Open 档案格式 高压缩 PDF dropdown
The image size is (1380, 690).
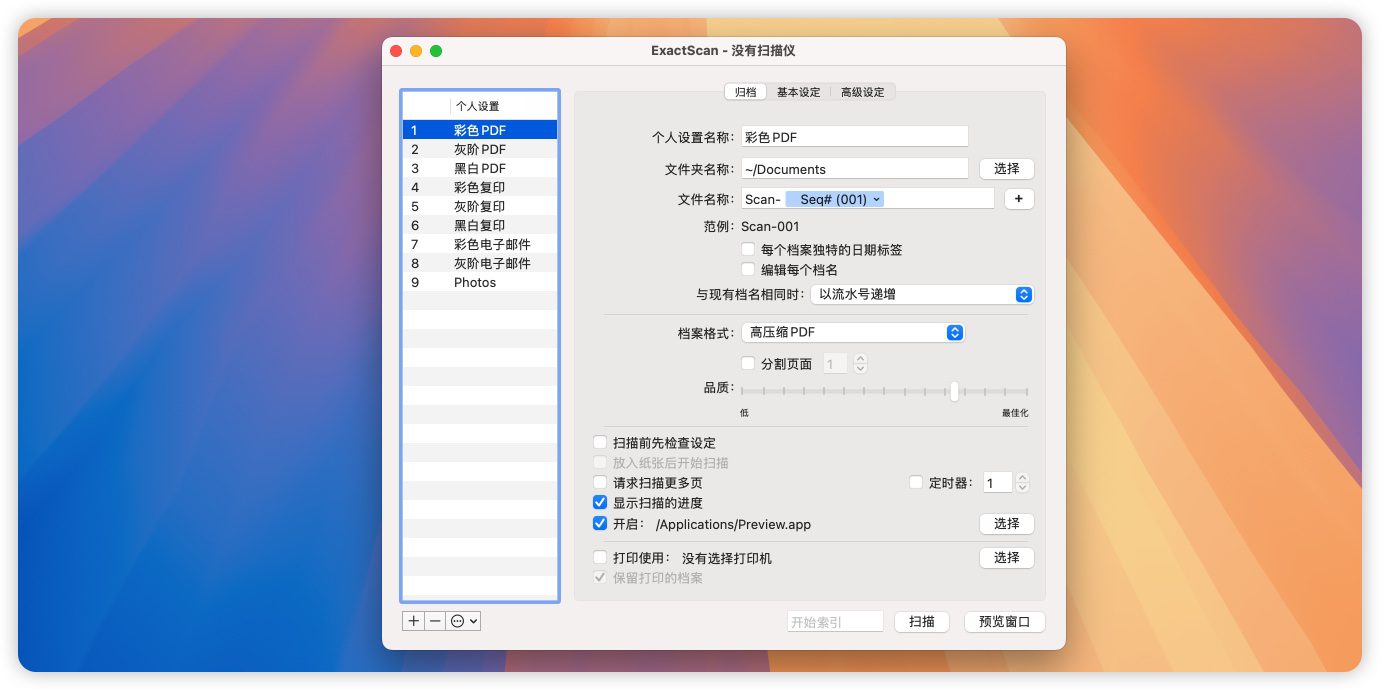point(853,332)
